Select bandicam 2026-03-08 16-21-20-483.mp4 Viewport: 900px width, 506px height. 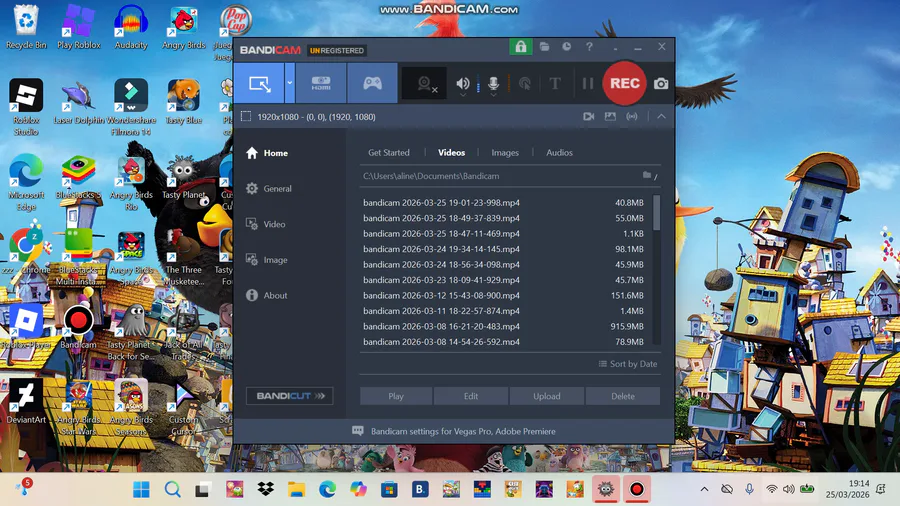pyautogui.click(x=504, y=326)
